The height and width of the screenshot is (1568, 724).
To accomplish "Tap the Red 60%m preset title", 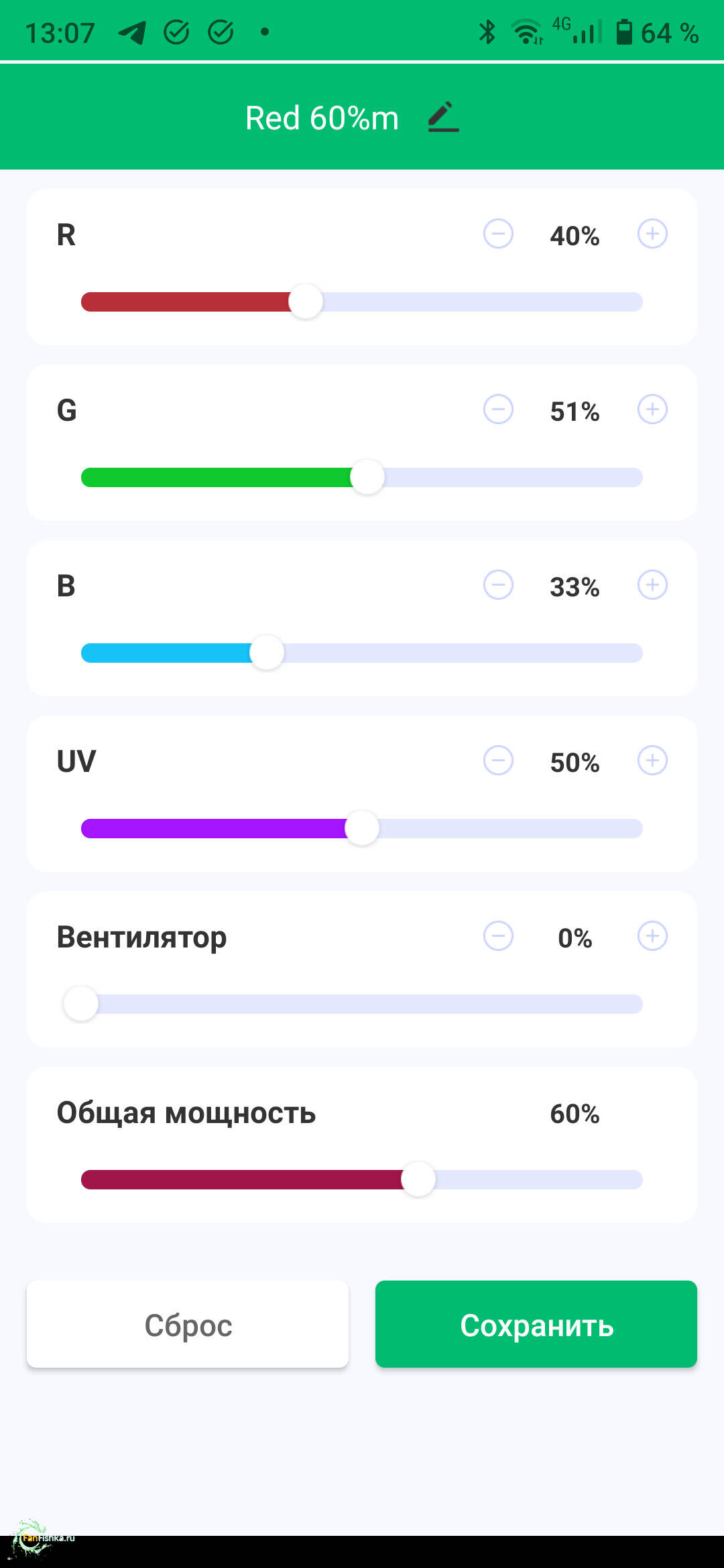I will [322, 118].
